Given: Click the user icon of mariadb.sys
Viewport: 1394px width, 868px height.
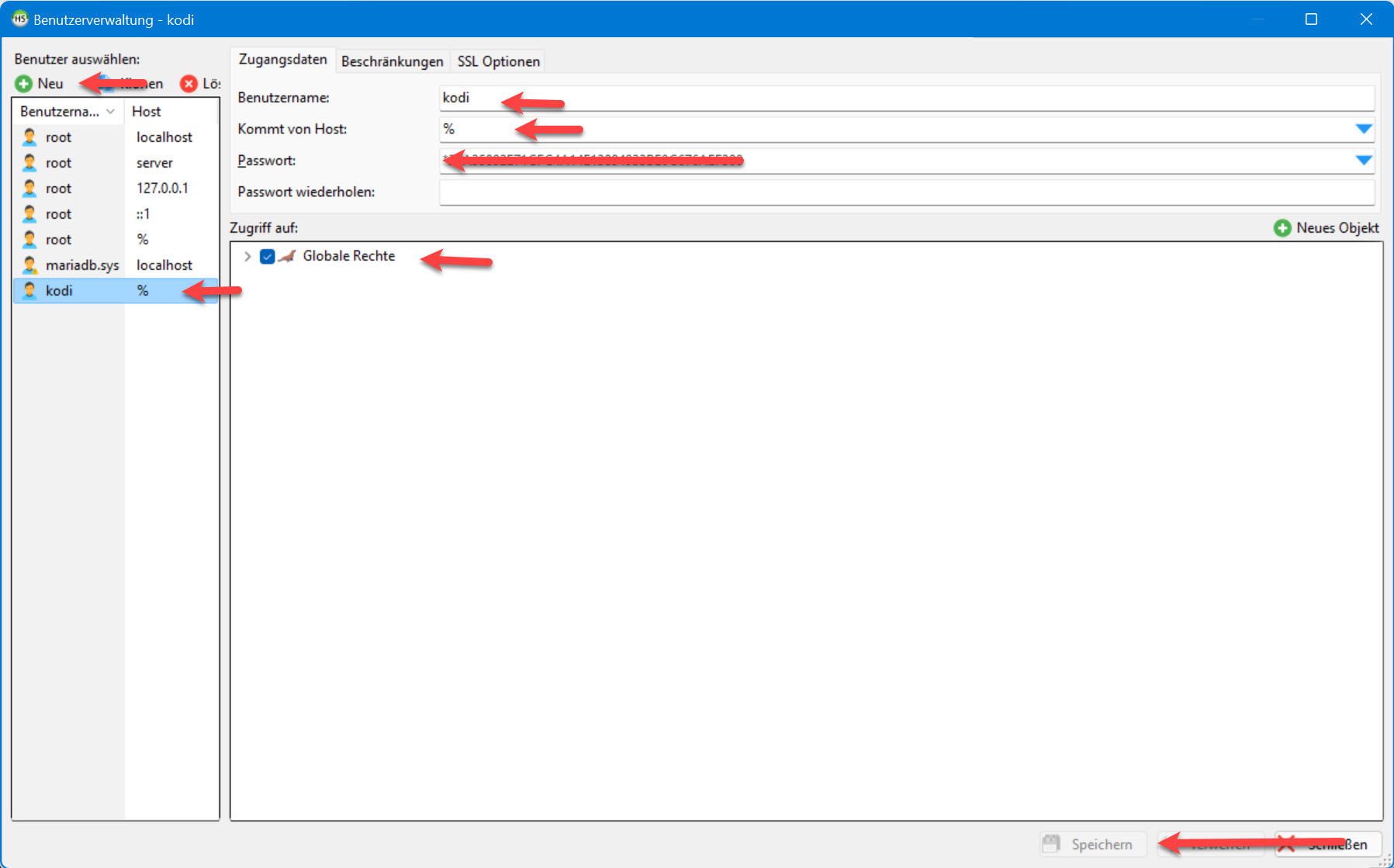Looking at the screenshot, I should coord(29,265).
